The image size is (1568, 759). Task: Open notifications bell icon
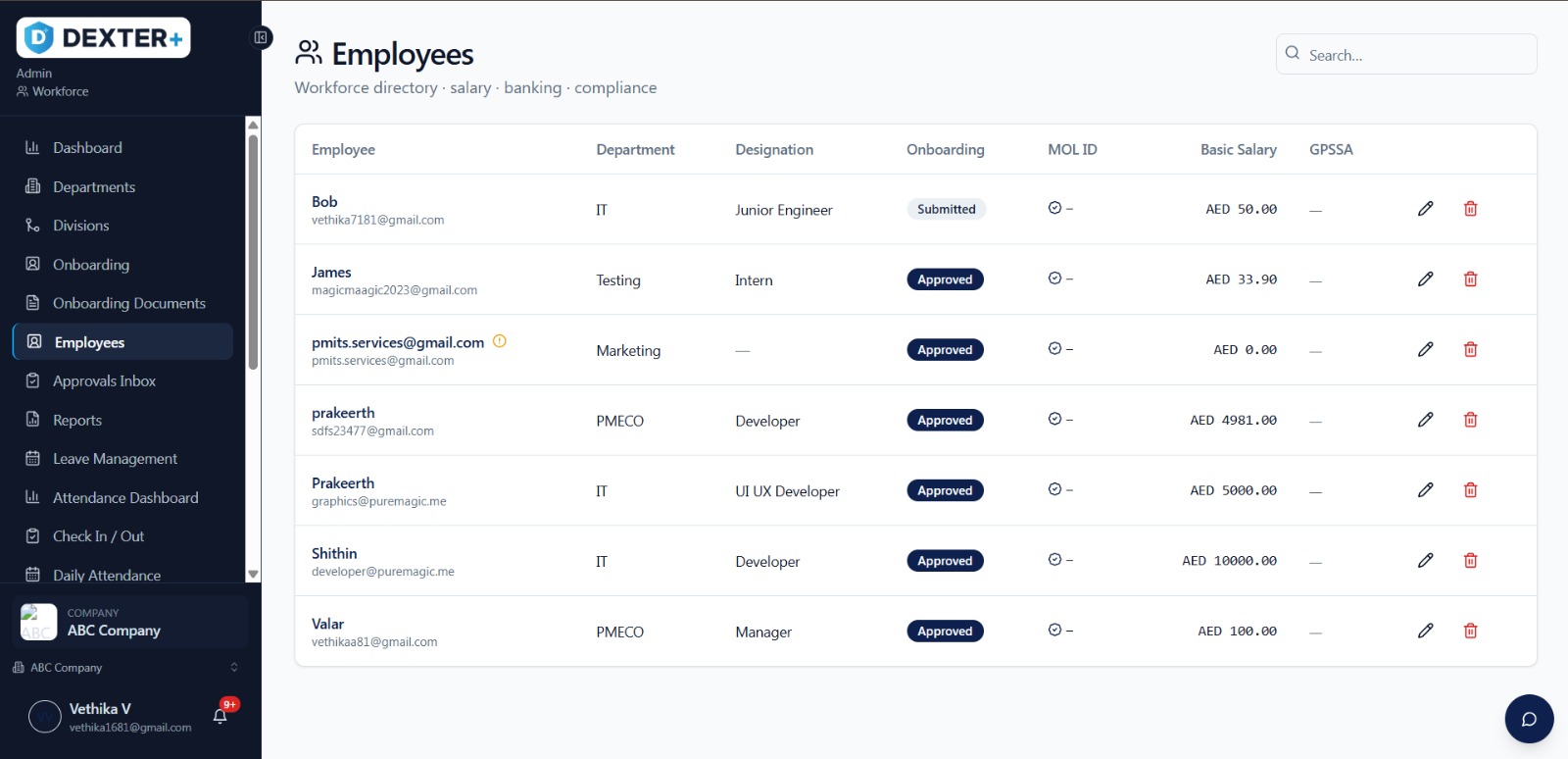[220, 716]
